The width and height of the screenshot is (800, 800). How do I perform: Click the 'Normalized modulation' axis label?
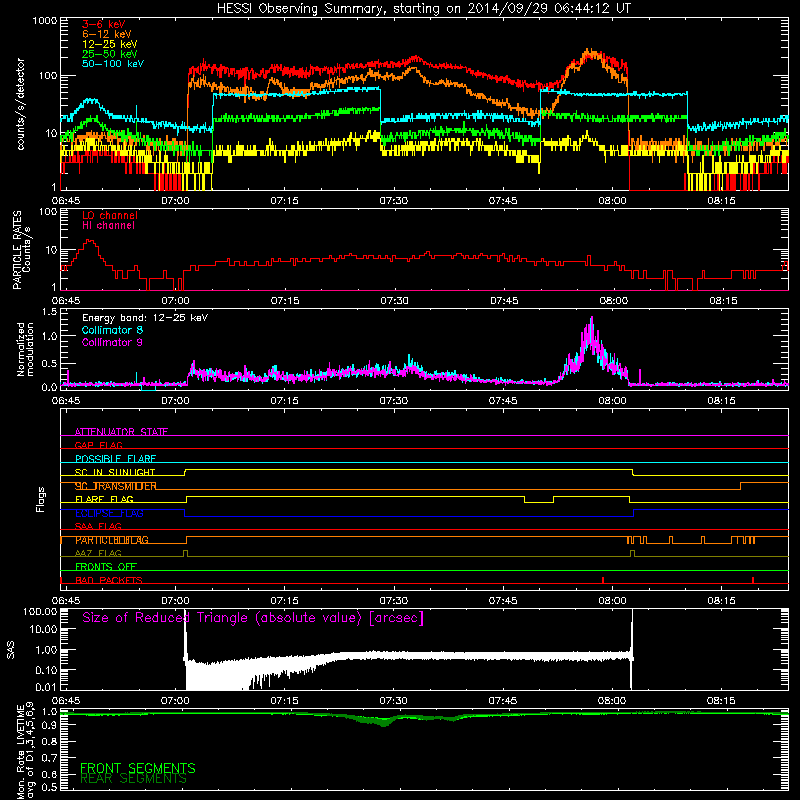click(25, 349)
